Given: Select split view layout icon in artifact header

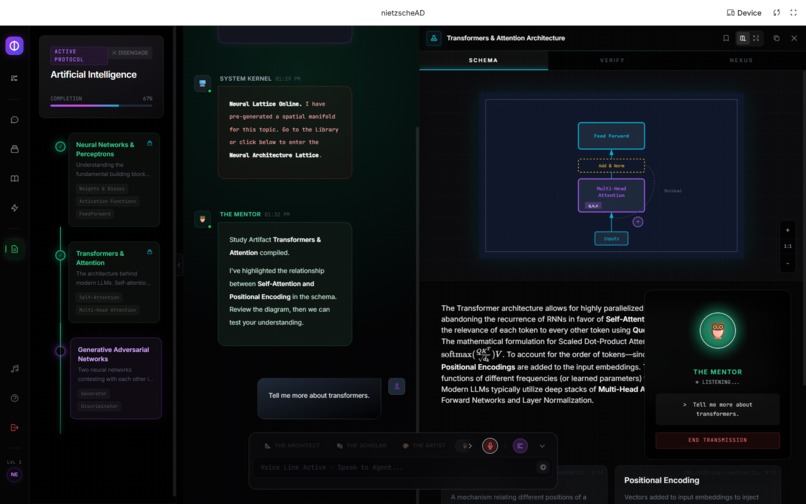Looking at the screenshot, I should pyautogui.click(x=742, y=38).
